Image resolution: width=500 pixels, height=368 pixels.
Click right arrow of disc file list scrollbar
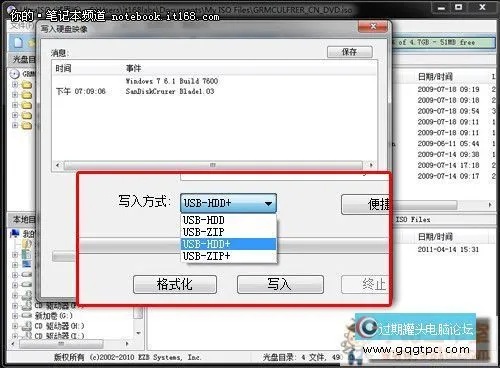490,205
